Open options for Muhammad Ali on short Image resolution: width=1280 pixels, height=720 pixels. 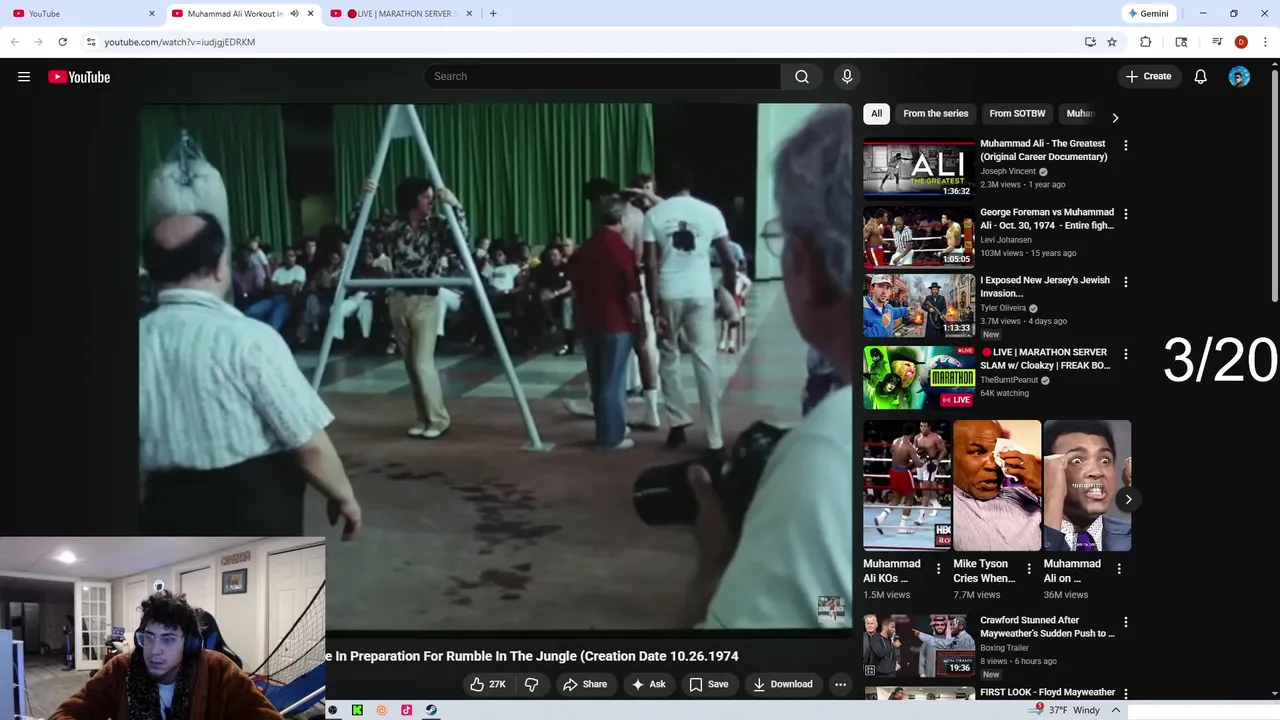pos(1119,568)
